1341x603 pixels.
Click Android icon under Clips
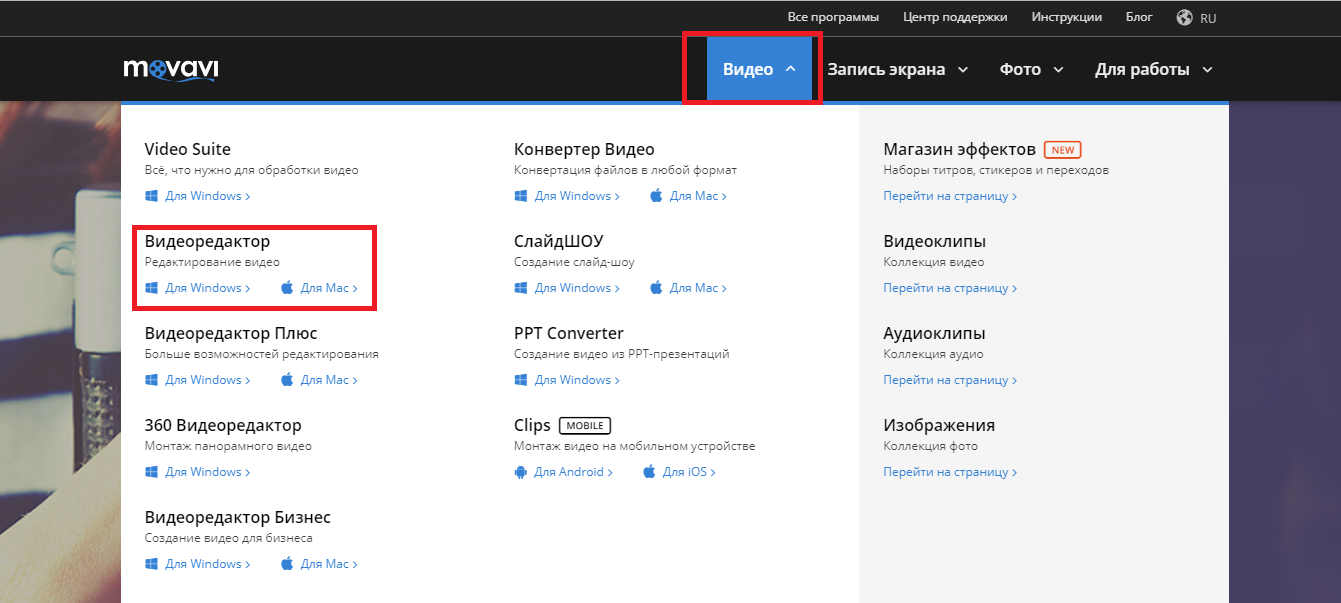[520, 472]
